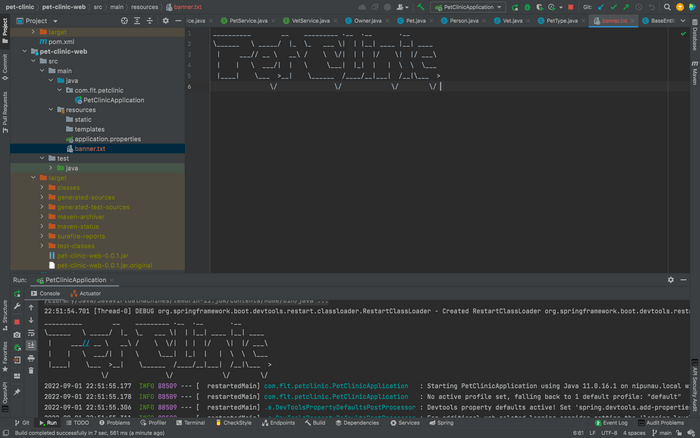
Task: Show Git history clock icon
Action: pos(639,7)
